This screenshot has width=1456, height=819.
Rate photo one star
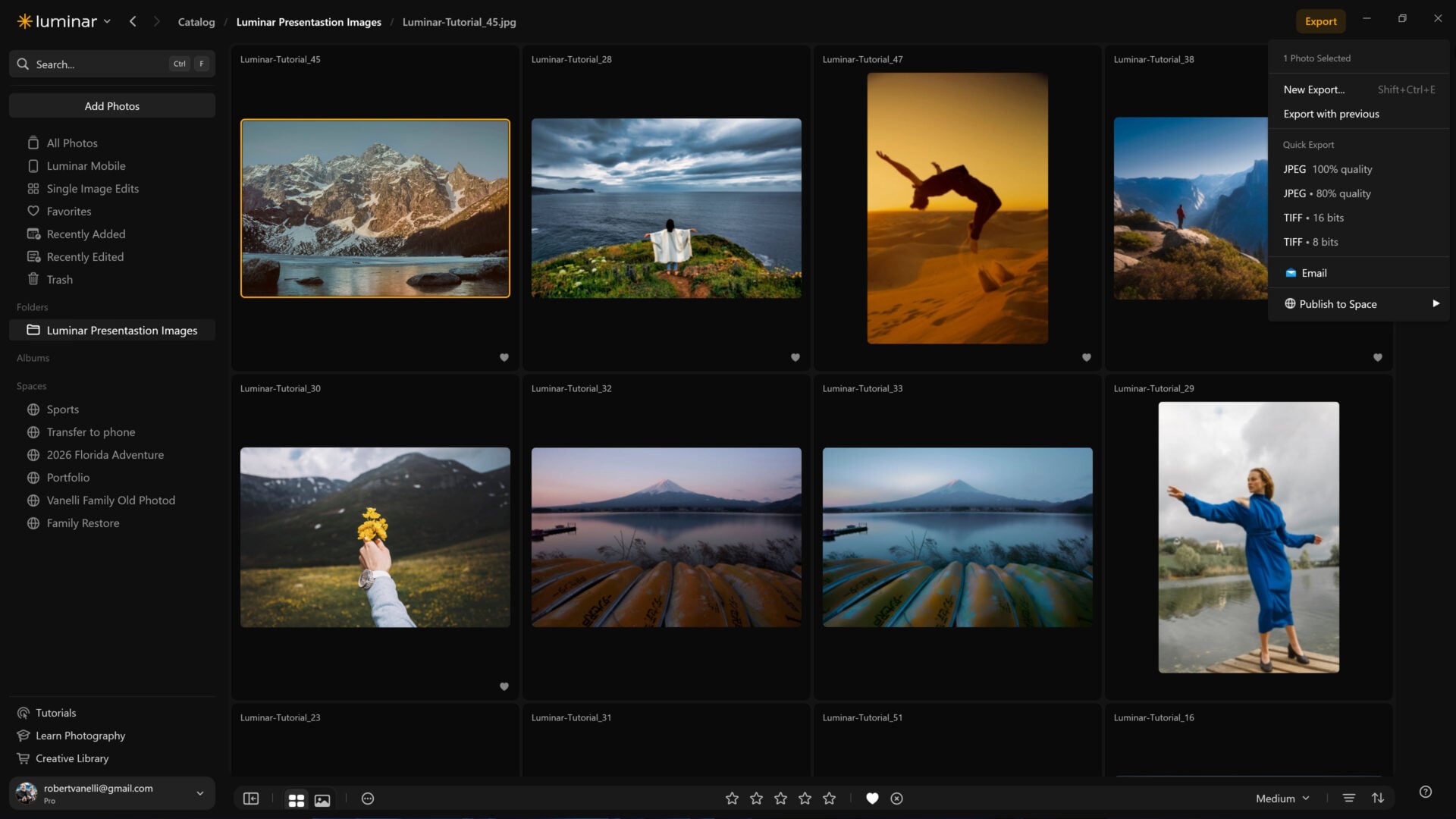coord(732,799)
